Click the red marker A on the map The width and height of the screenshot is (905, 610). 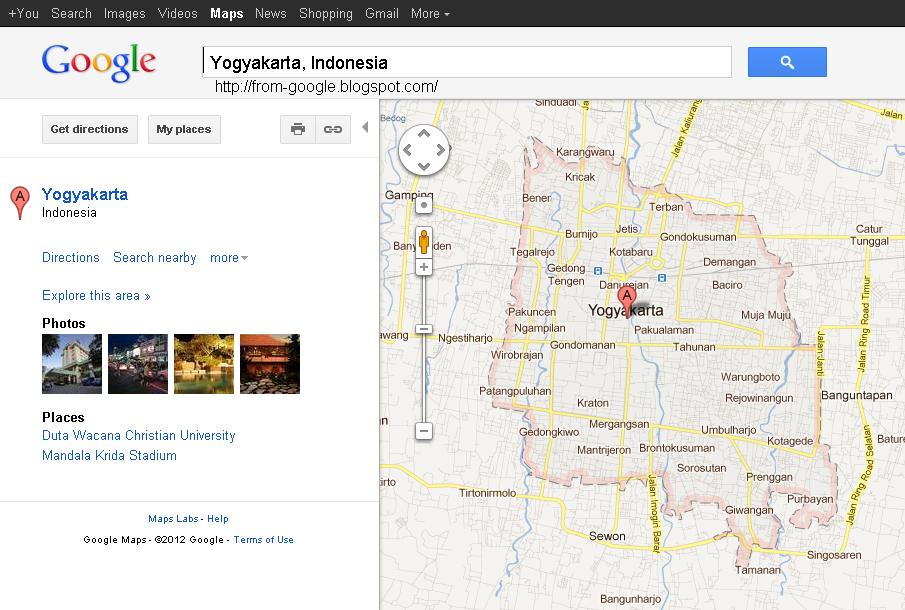[627, 300]
